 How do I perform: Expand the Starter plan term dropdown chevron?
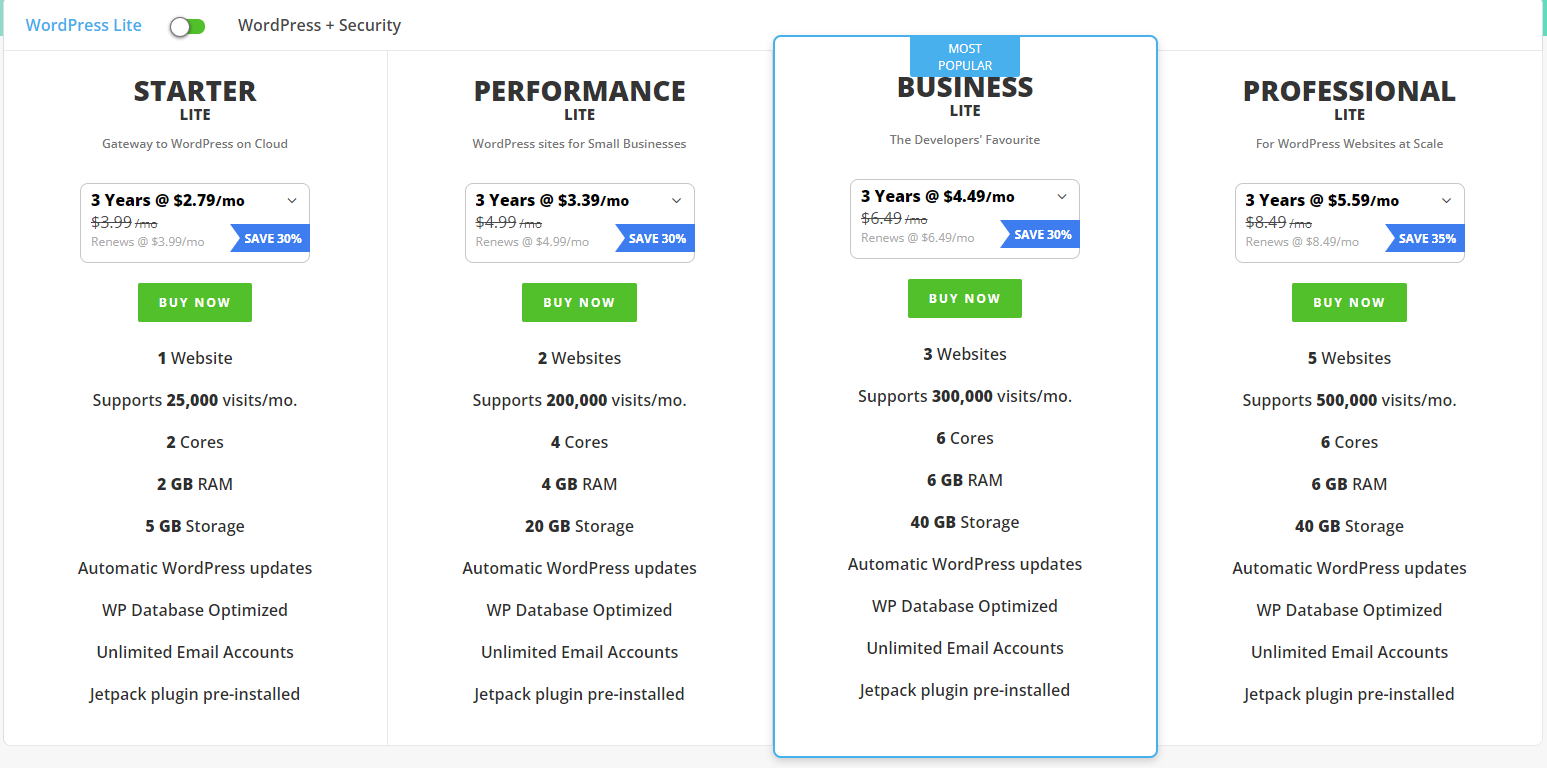(292, 200)
